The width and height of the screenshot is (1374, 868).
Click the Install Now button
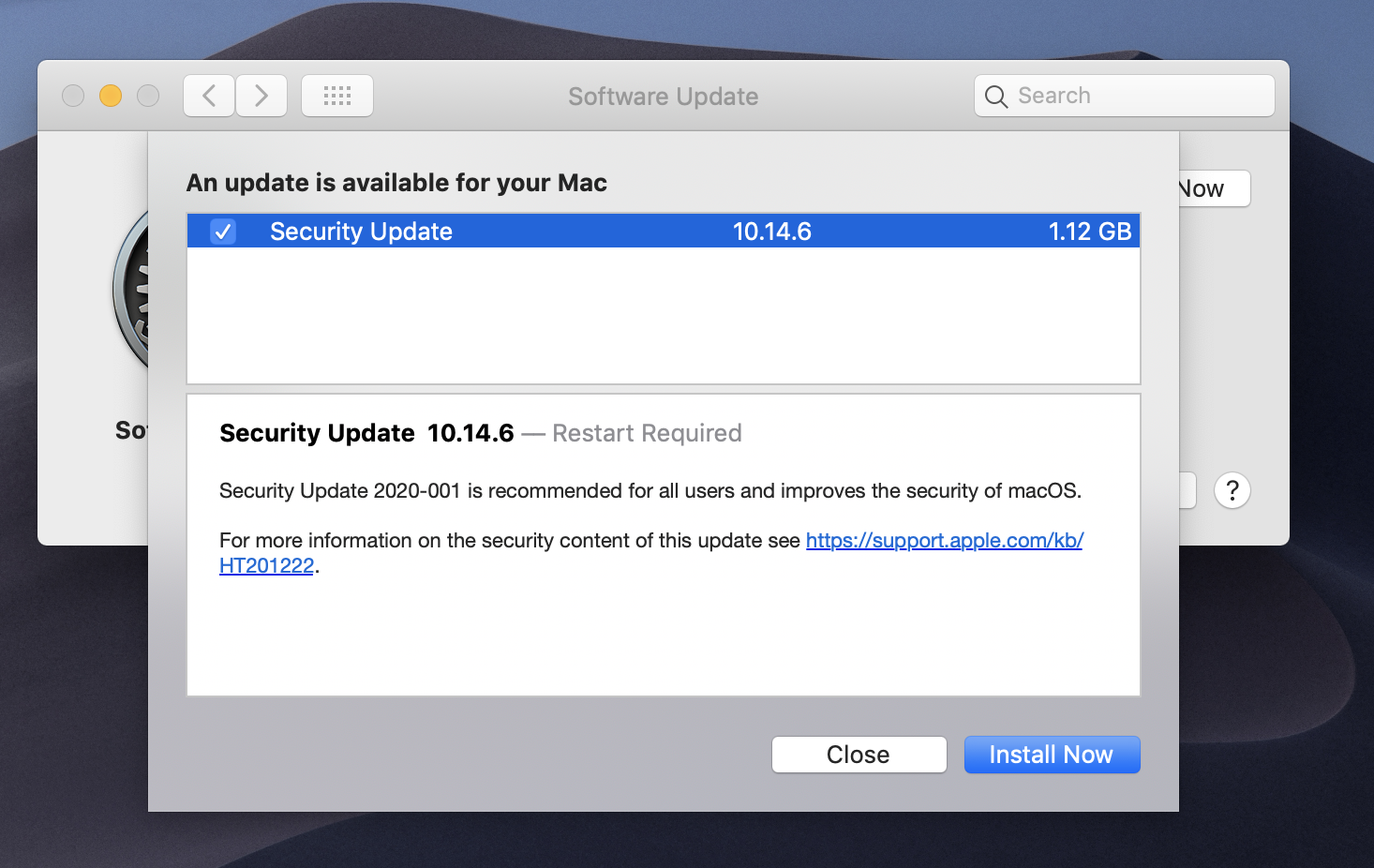point(1052,755)
